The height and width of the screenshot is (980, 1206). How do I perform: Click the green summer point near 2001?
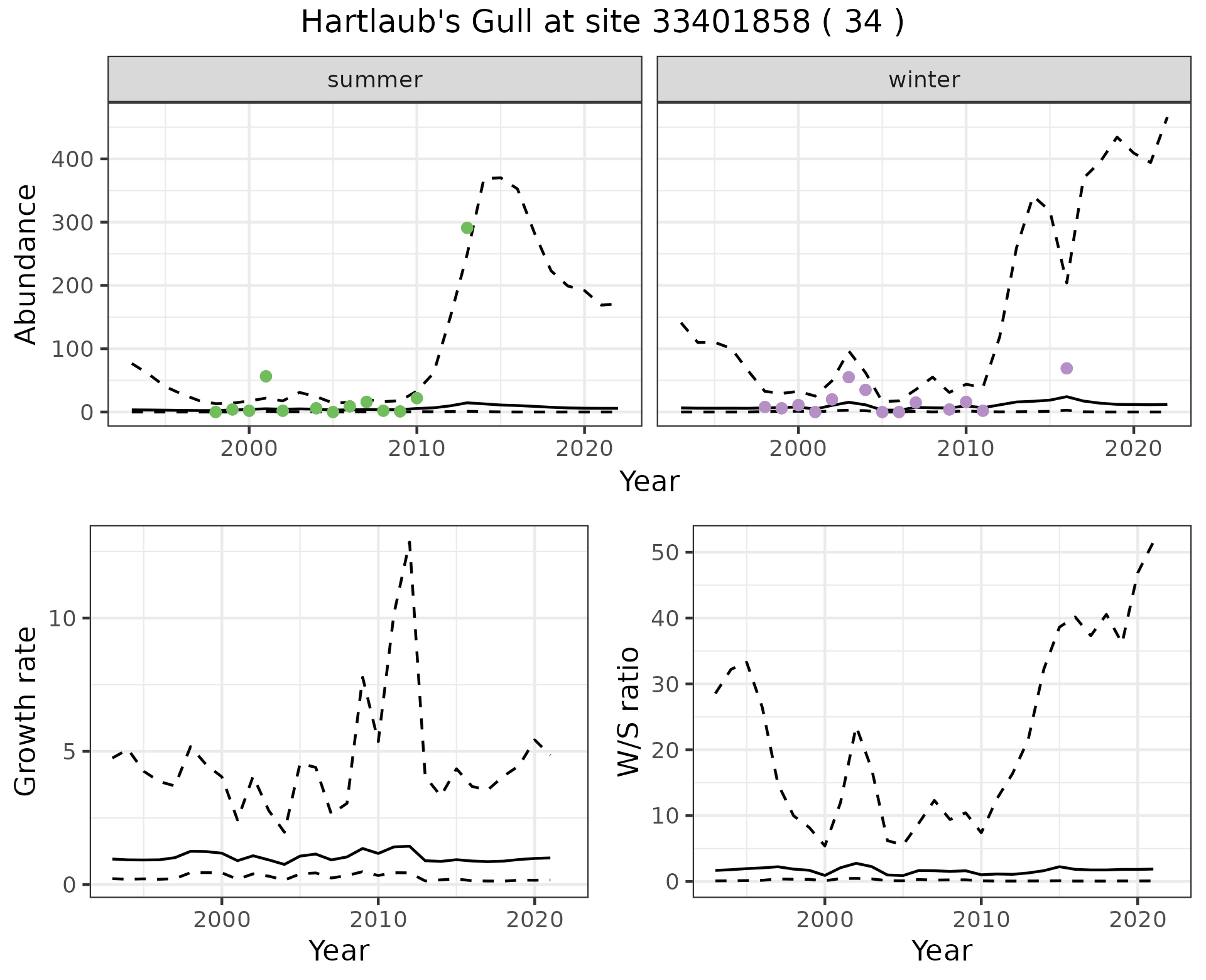[266, 376]
